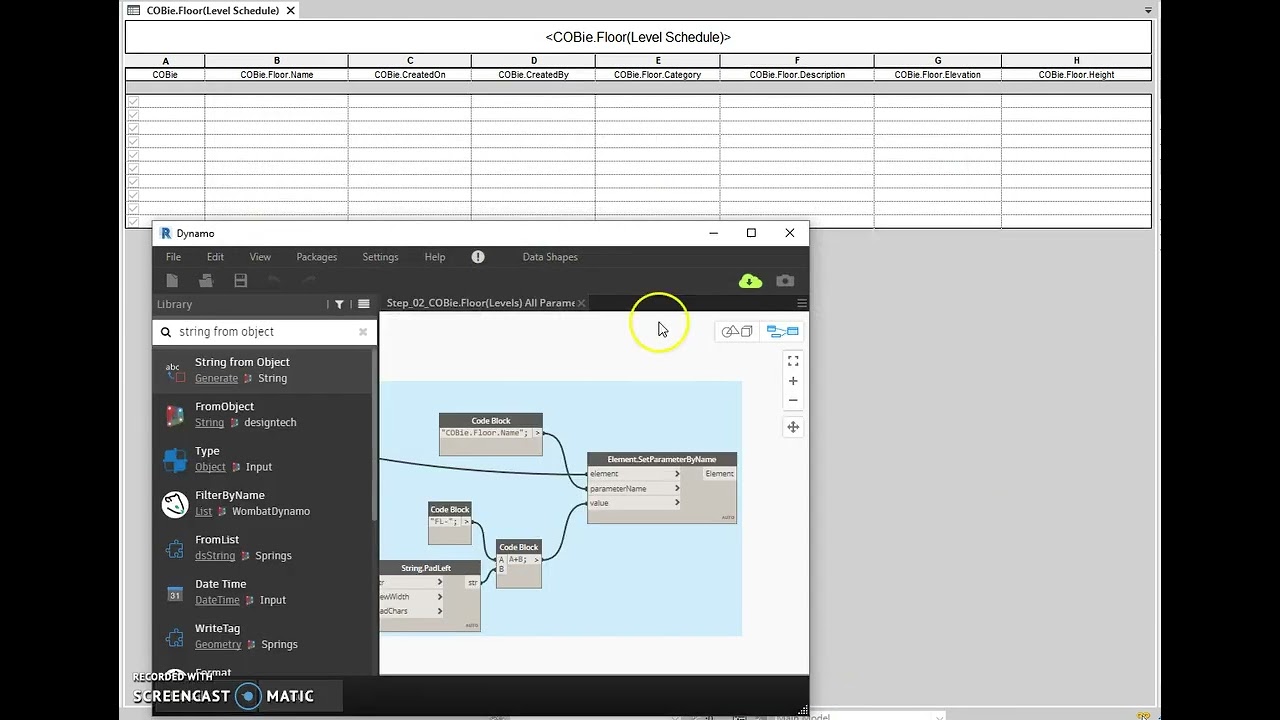The width and height of the screenshot is (1280, 720).
Task: Click the Date Time calendar icon
Action: (175, 593)
